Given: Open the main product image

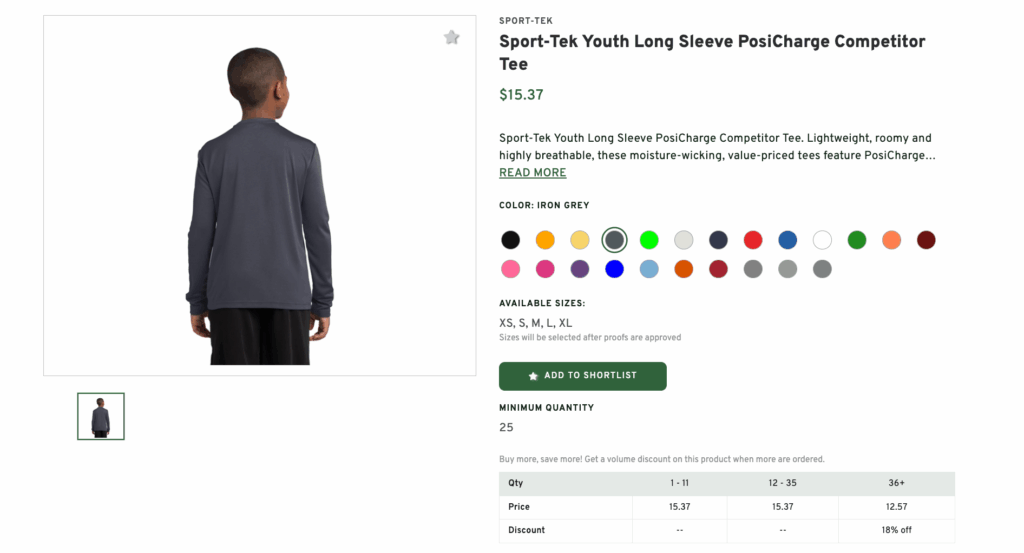Looking at the screenshot, I should 260,196.
